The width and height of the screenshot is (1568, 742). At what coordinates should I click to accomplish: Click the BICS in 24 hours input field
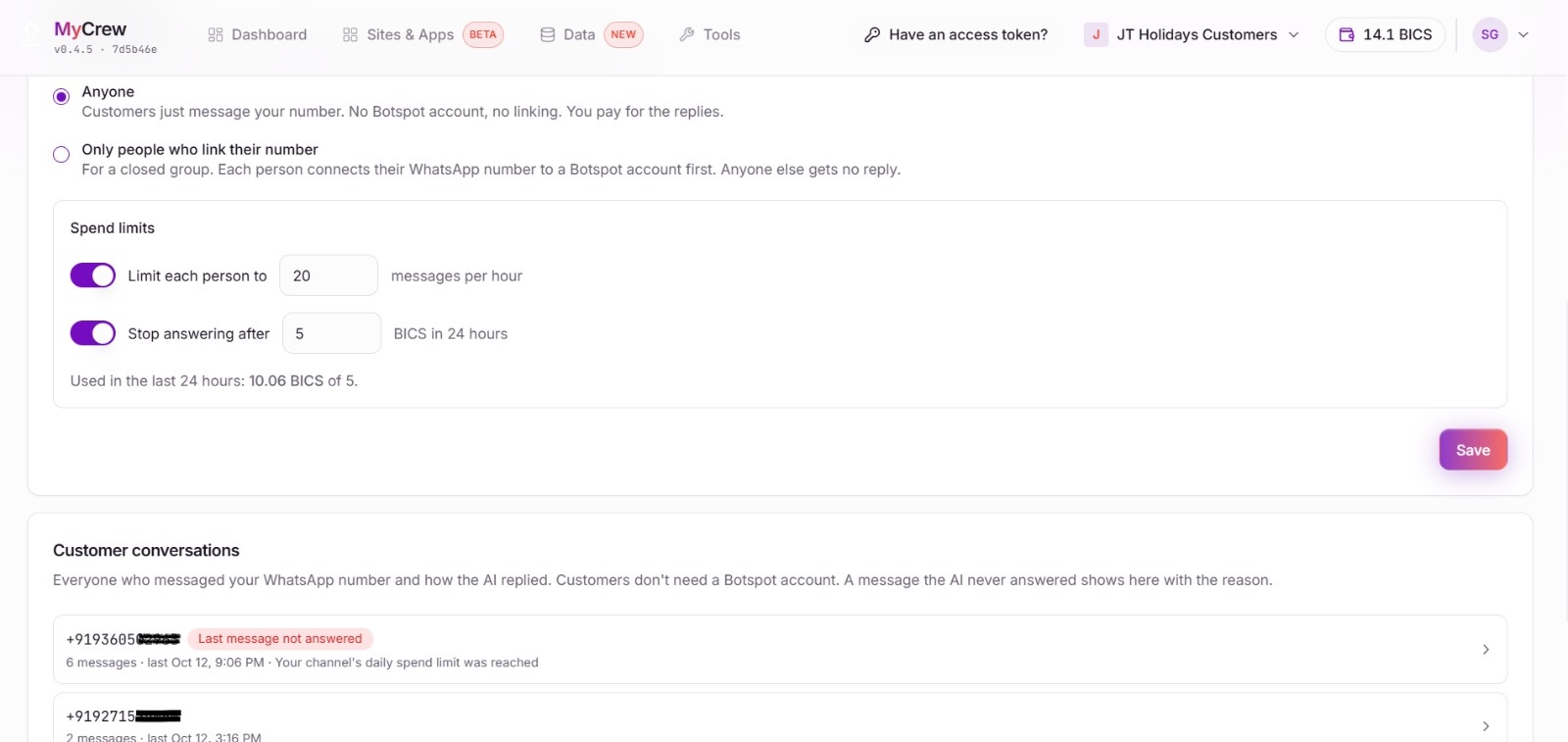tap(331, 333)
